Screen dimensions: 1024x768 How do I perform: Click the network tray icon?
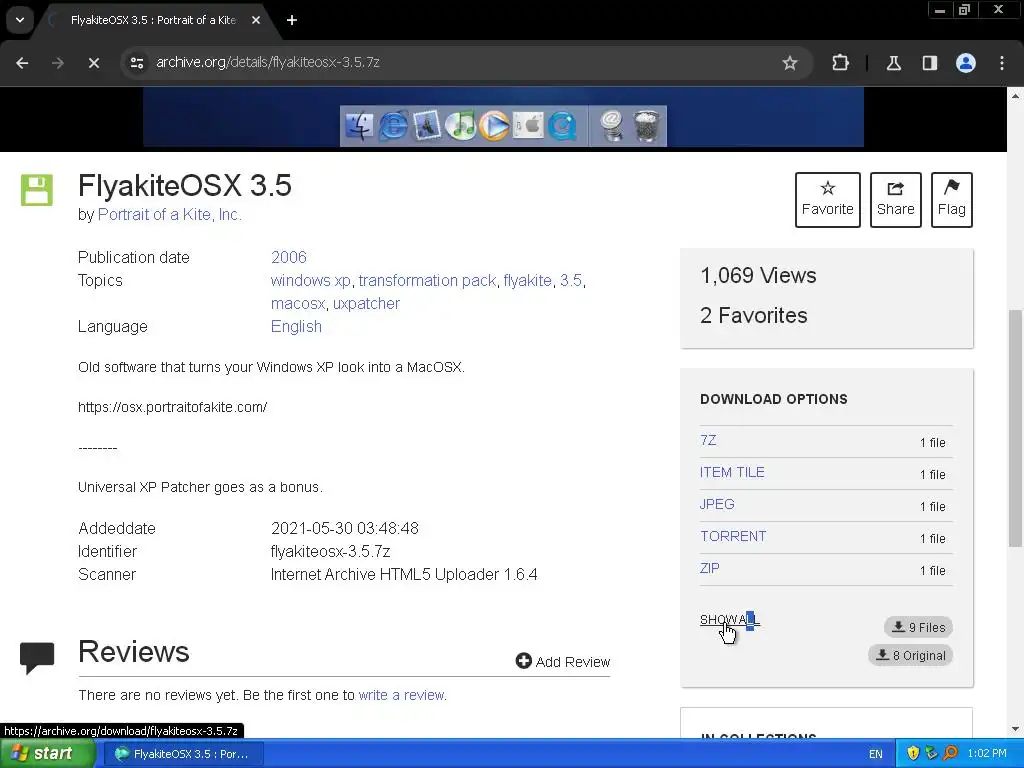coord(931,754)
